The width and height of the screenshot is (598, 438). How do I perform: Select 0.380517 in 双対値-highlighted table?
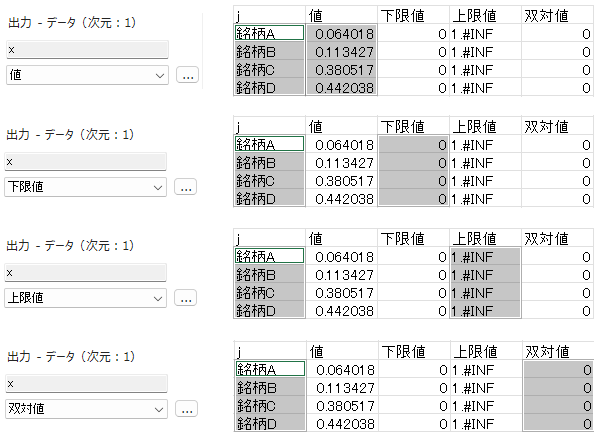(342, 406)
